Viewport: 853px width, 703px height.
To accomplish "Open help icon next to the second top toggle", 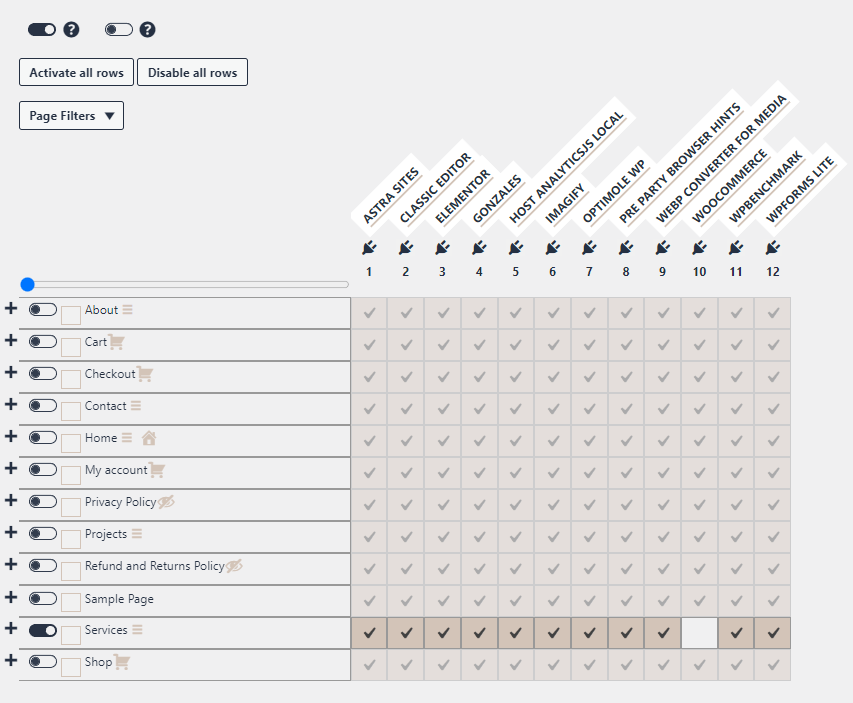I will pyautogui.click(x=147, y=29).
